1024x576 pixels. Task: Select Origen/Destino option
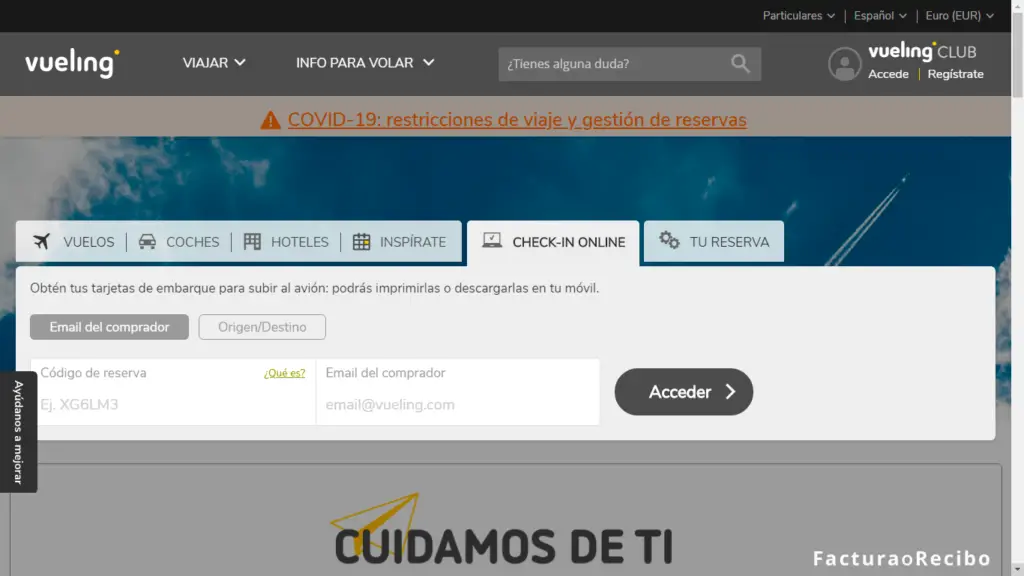(262, 327)
